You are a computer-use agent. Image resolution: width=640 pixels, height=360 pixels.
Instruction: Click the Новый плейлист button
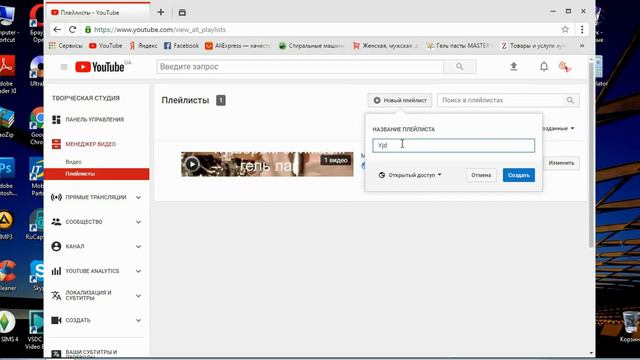pos(400,100)
